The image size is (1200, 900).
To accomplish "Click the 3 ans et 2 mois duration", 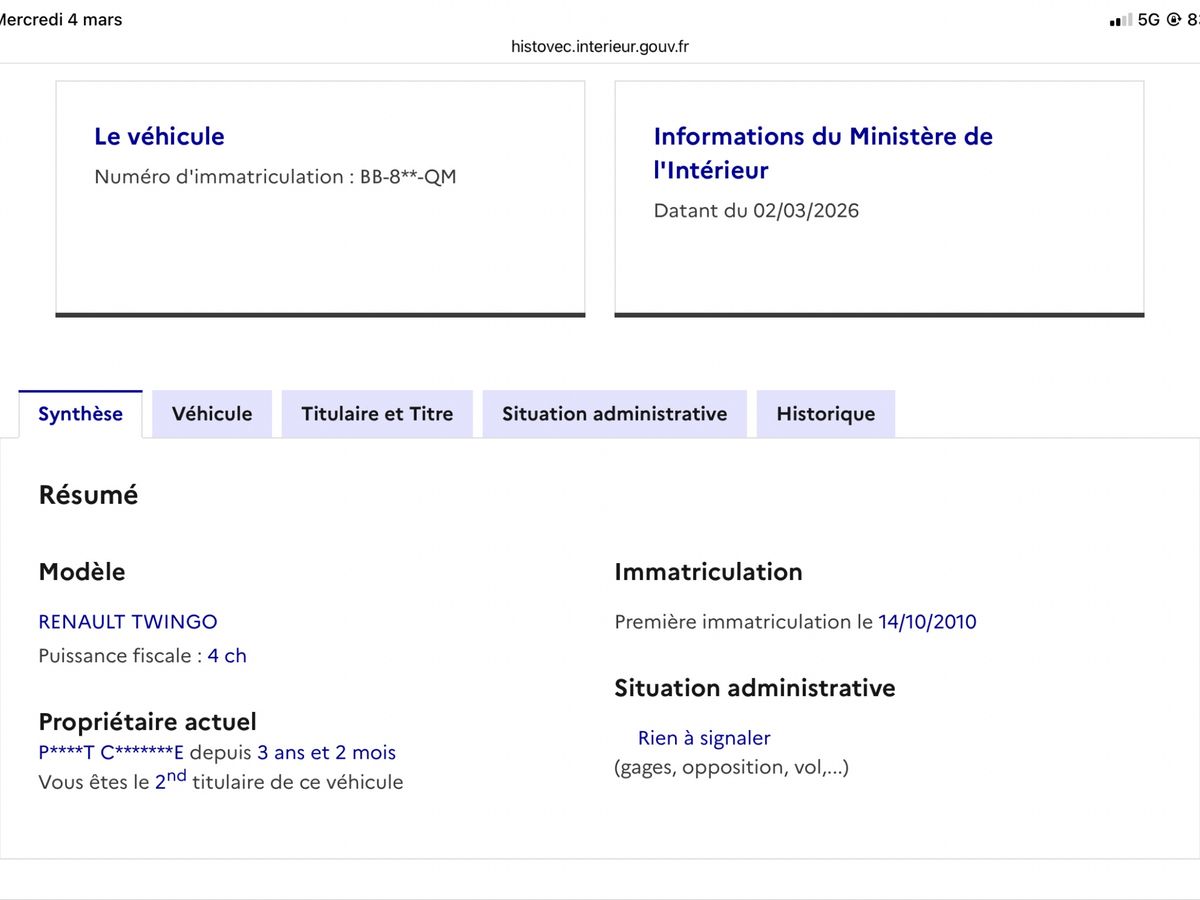I will pyautogui.click(x=326, y=753).
